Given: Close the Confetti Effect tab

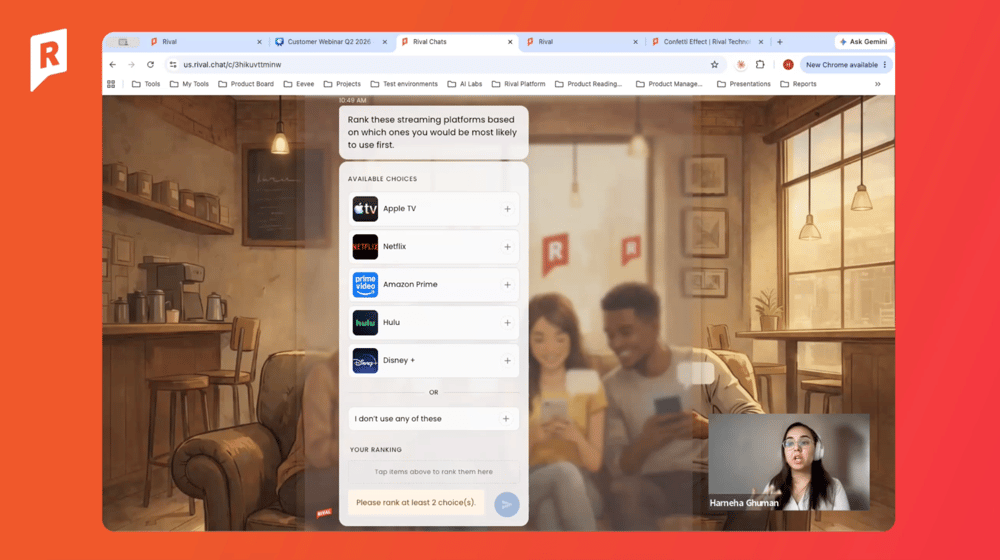Looking at the screenshot, I should tap(761, 42).
